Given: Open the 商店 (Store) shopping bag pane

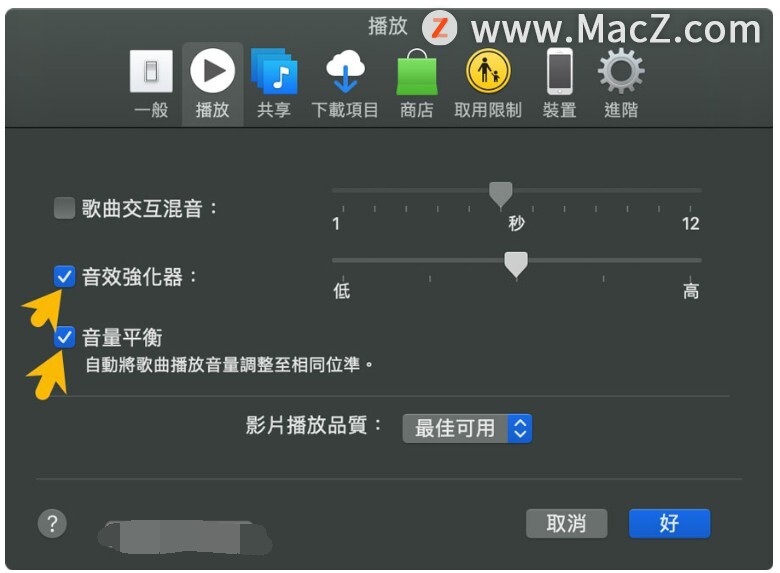Looking at the screenshot, I should [x=417, y=84].
